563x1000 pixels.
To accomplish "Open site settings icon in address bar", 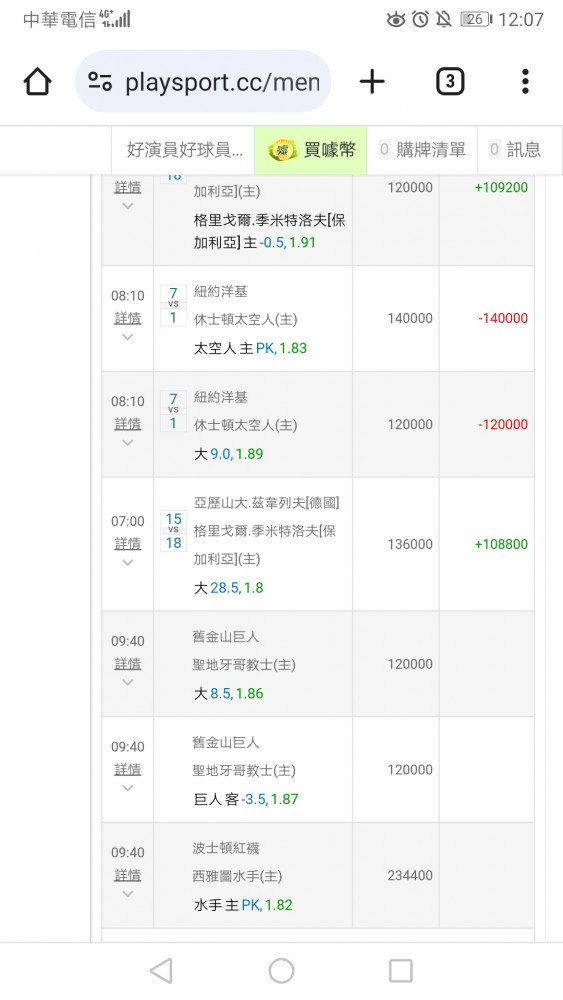I will pyautogui.click(x=100, y=82).
